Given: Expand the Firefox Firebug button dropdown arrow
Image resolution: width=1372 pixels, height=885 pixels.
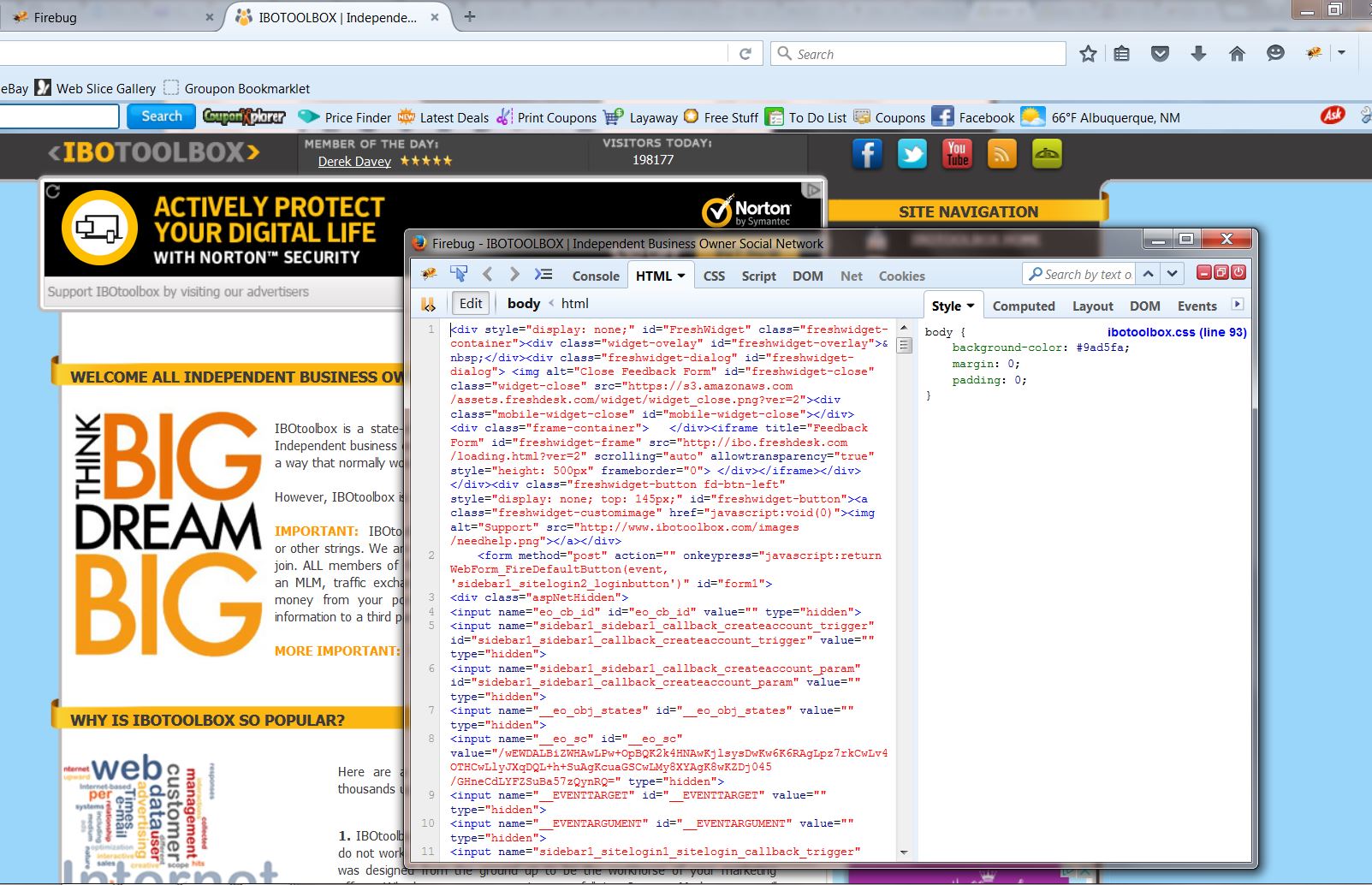Looking at the screenshot, I should 1341,53.
